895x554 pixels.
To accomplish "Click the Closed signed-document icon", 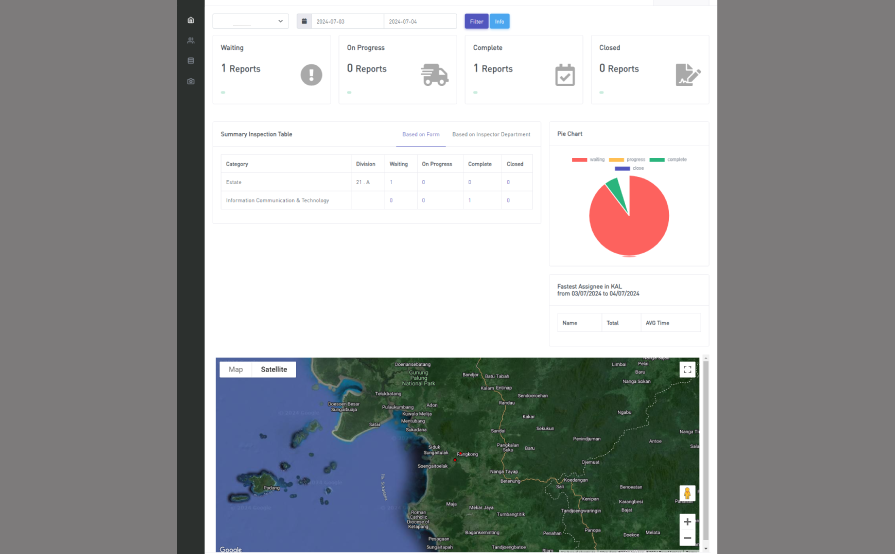I will (688, 75).
